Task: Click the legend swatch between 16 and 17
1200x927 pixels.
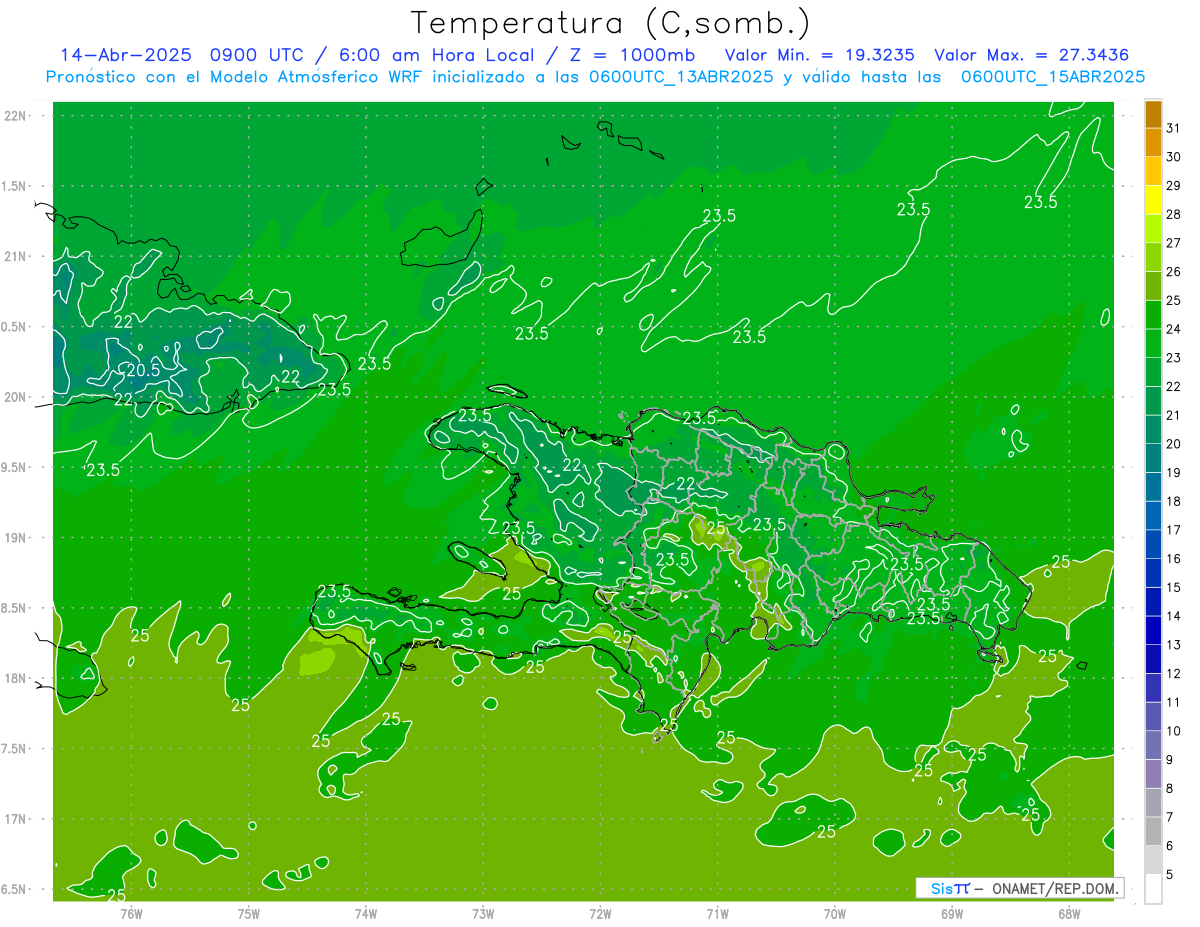Action: (1154, 545)
